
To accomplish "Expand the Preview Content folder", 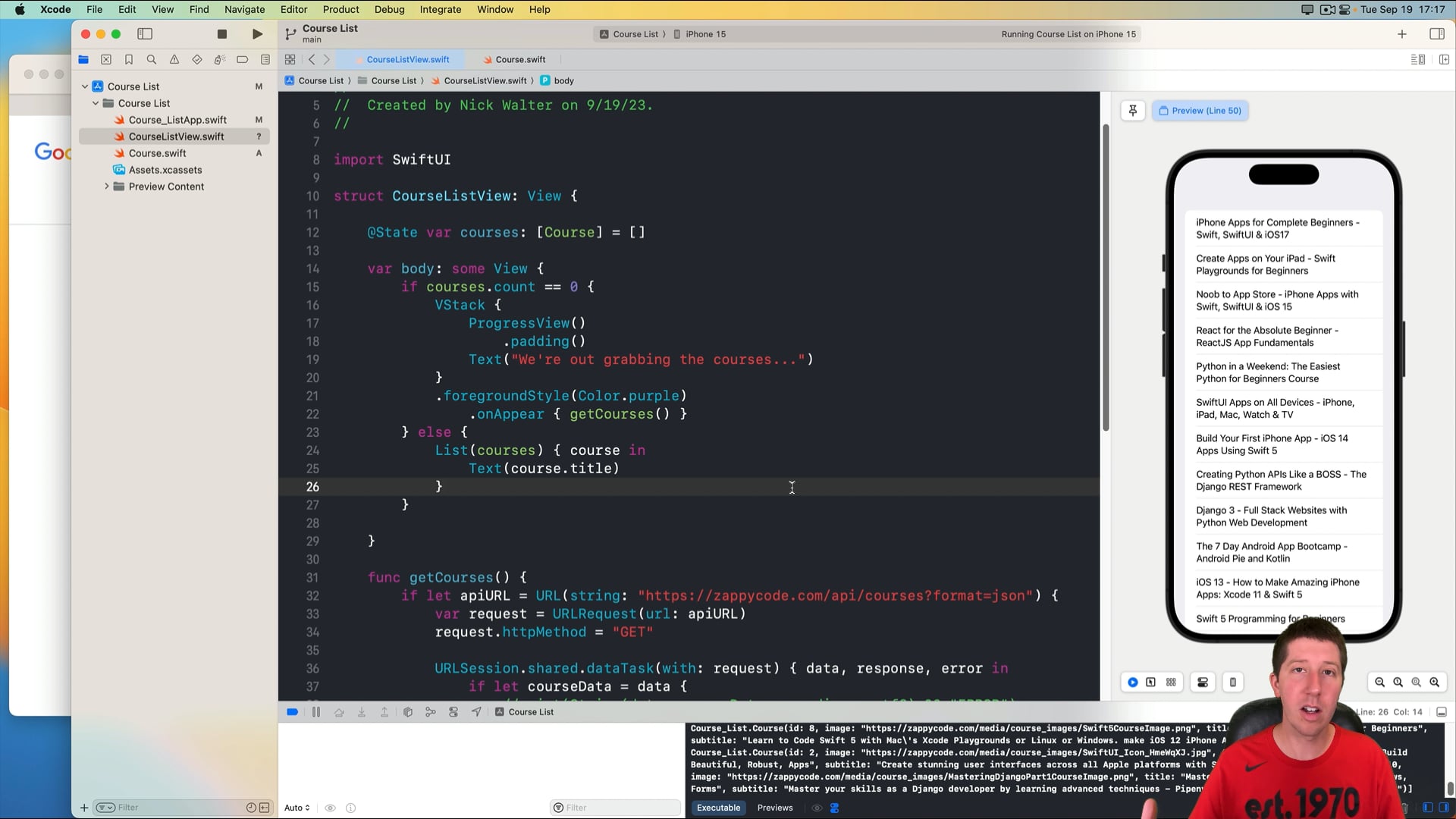I will 106,187.
